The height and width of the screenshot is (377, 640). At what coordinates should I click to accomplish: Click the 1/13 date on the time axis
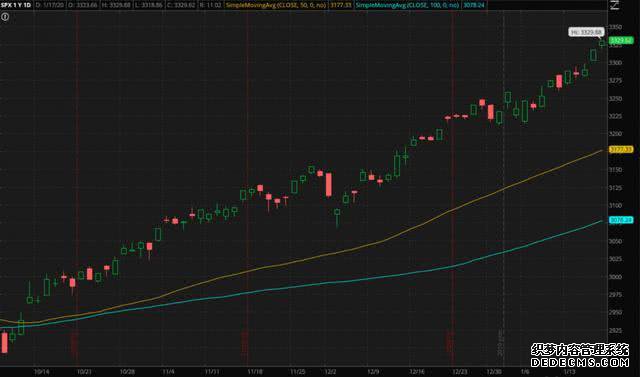click(569, 372)
